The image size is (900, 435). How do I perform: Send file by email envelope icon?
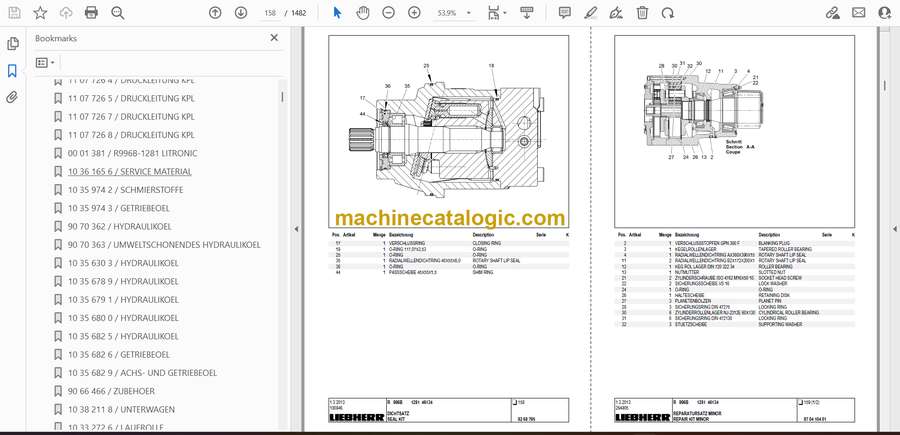[x=859, y=13]
